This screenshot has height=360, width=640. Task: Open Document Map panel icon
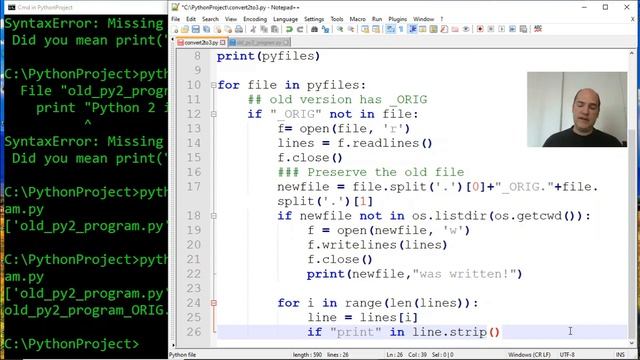pyautogui.click(x=433, y=29)
